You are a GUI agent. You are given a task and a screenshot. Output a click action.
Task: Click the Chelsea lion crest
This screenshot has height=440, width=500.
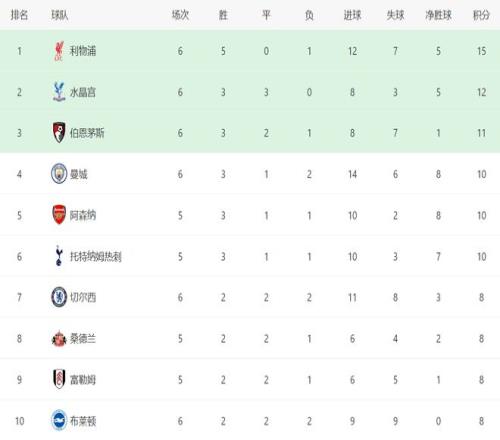point(59,297)
